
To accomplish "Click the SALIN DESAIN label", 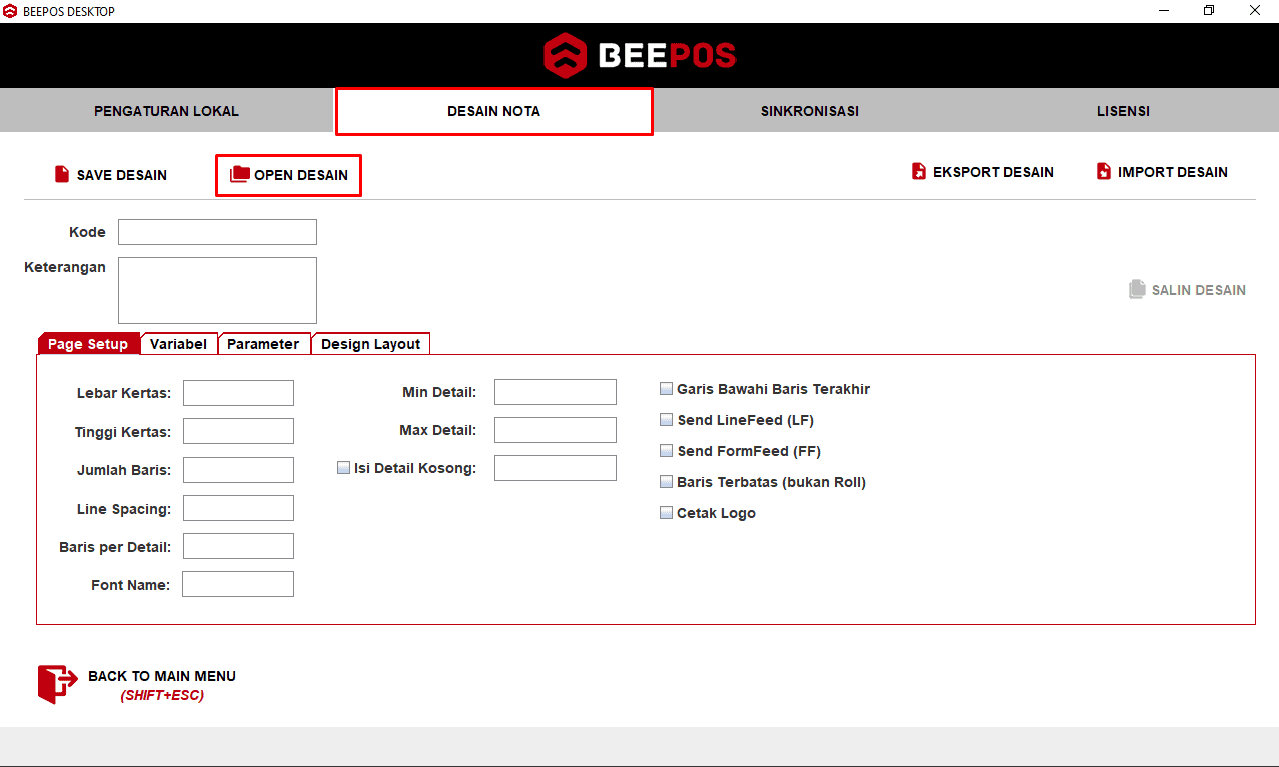I will [1199, 290].
